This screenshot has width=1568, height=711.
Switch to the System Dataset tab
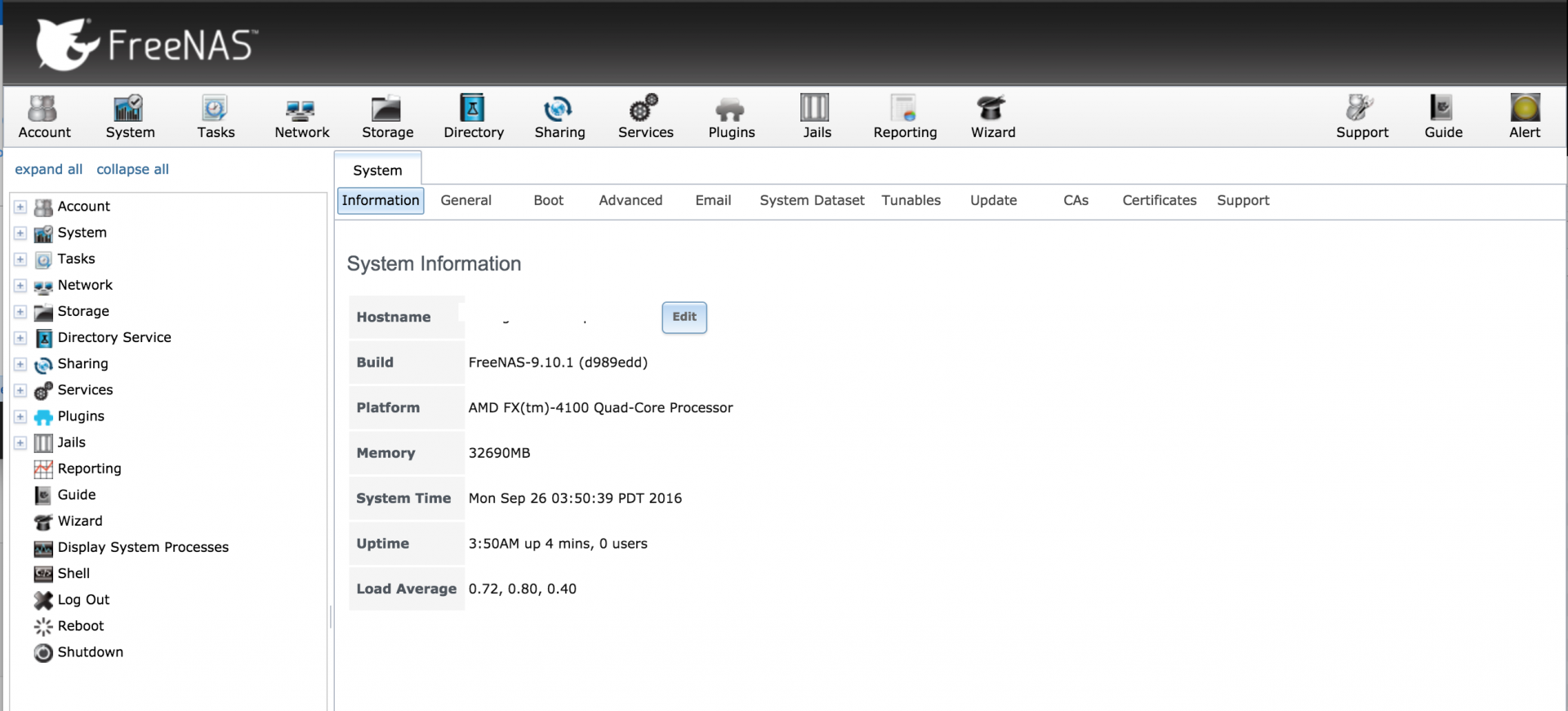click(x=812, y=201)
